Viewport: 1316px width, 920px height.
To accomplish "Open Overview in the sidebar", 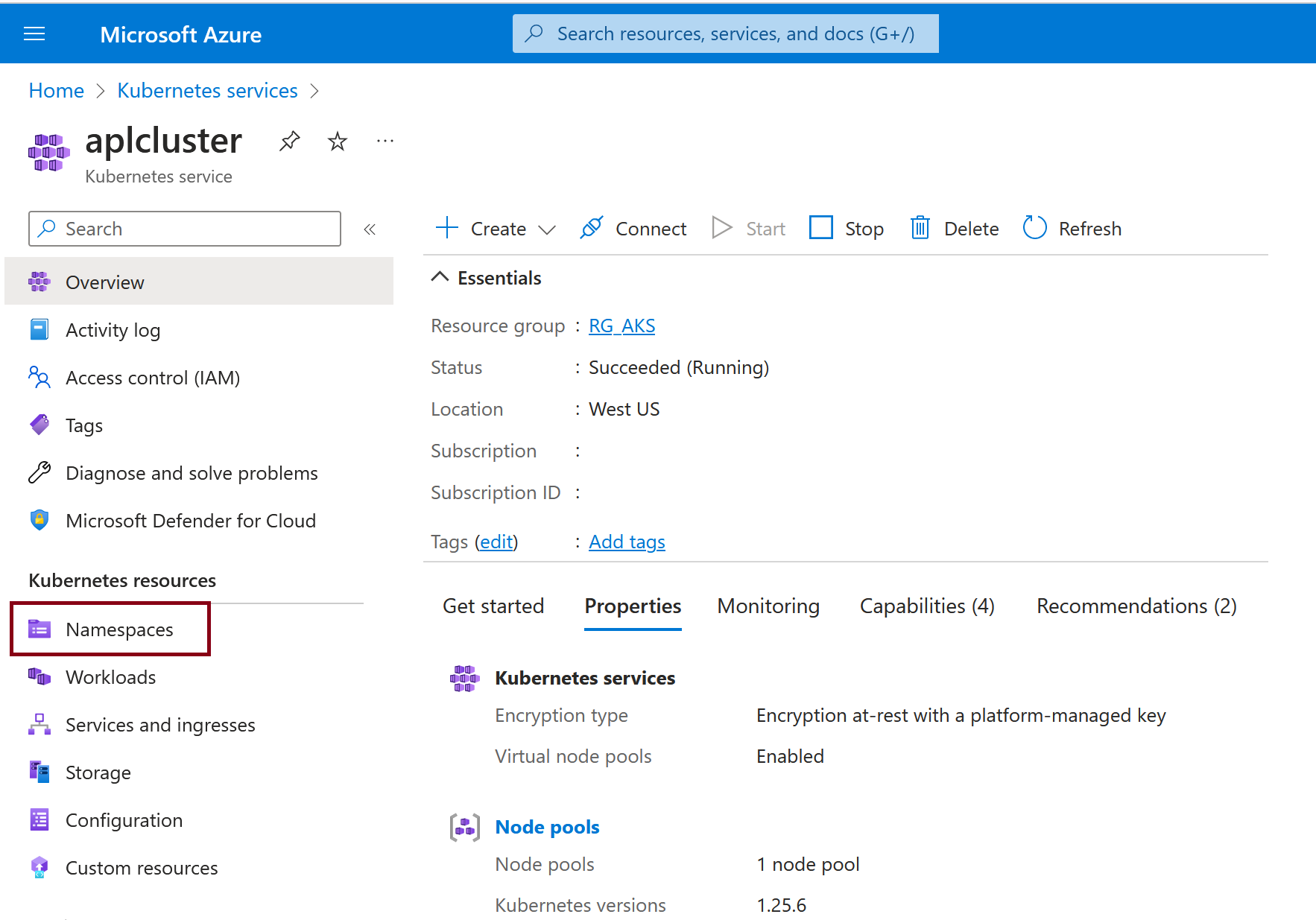I will click(x=199, y=282).
